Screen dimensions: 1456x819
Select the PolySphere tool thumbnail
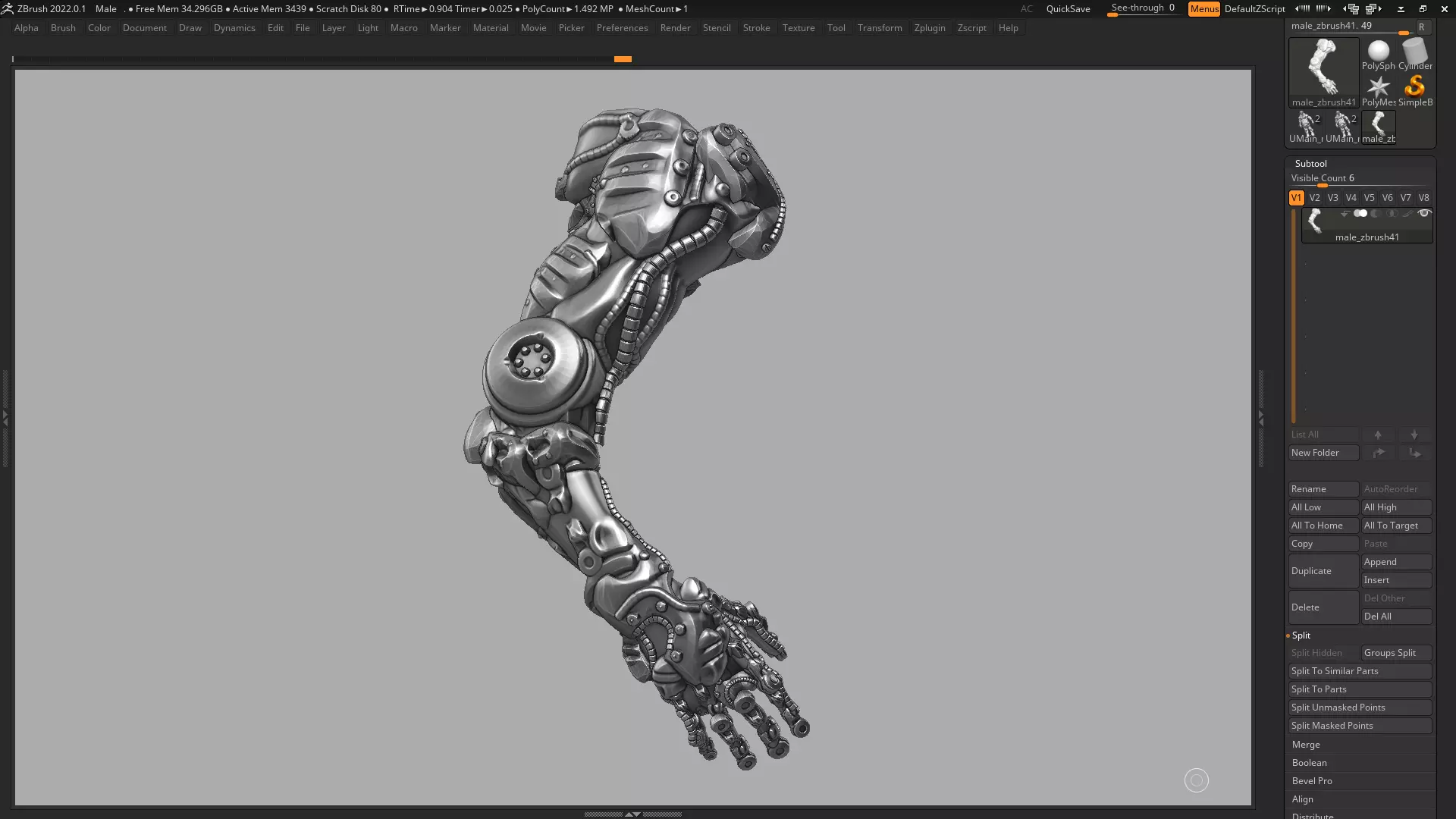pyautogui.click(x=1378, y=52)
